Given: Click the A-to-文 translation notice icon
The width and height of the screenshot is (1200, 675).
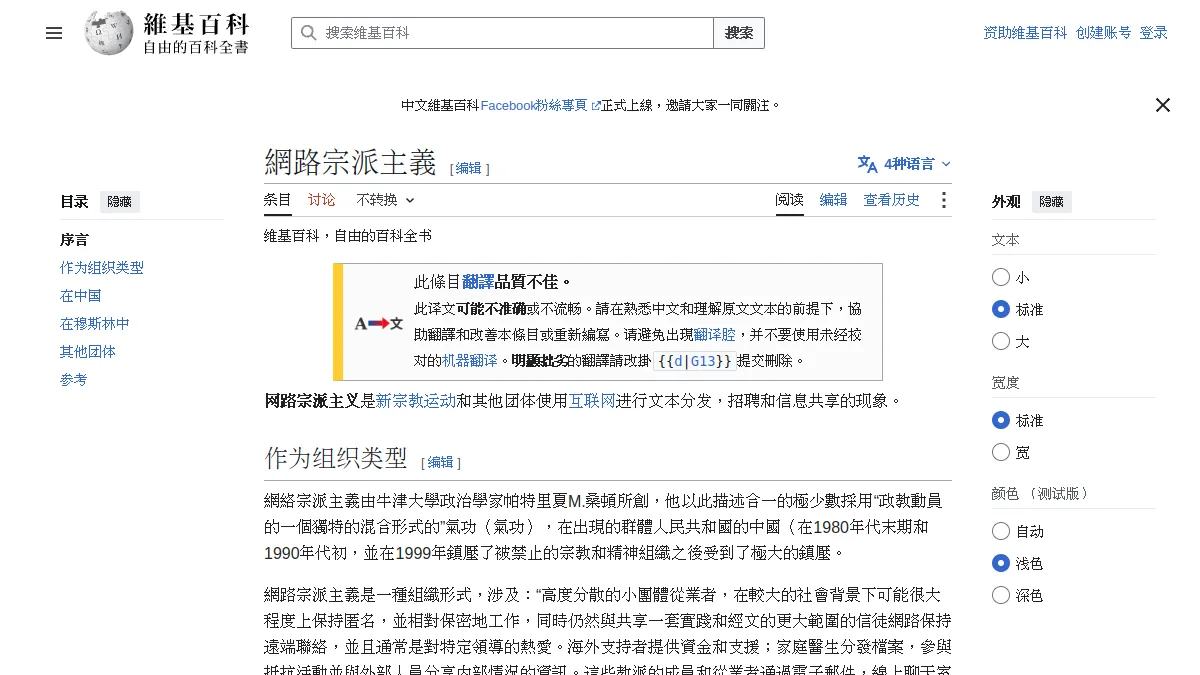Looking at the screenshot, I should point(378,323).
